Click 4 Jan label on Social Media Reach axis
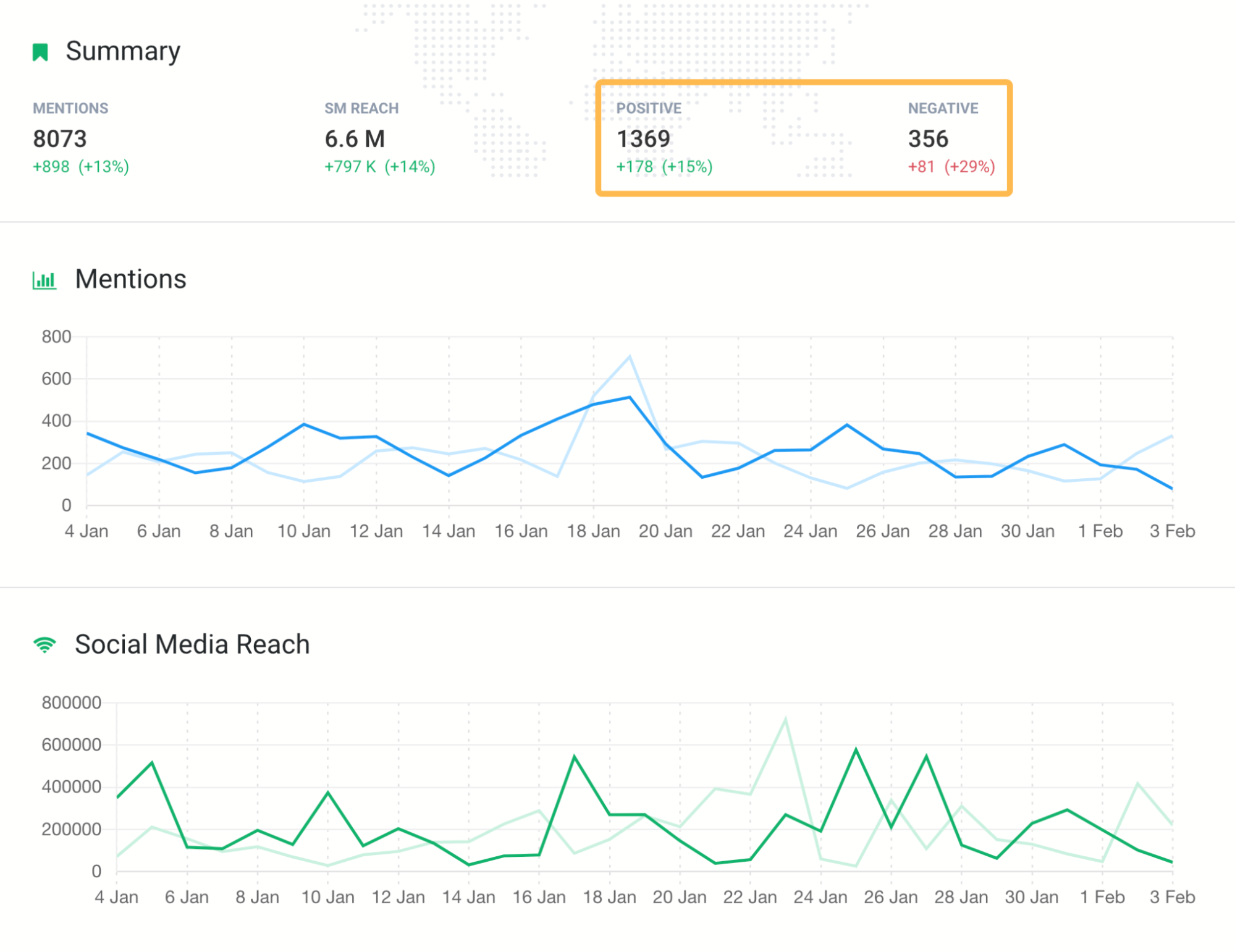Image resolution: width=1235 pixels, height=952 pixels. (x=116, y=897)
